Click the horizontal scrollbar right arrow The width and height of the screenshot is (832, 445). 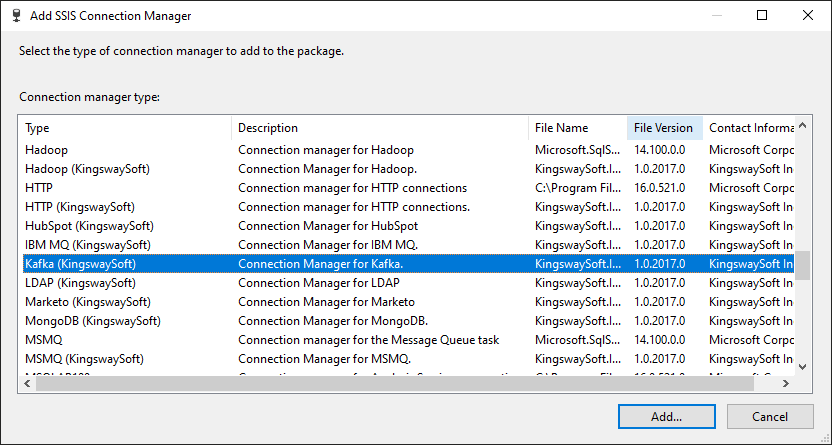coord(786,383)
